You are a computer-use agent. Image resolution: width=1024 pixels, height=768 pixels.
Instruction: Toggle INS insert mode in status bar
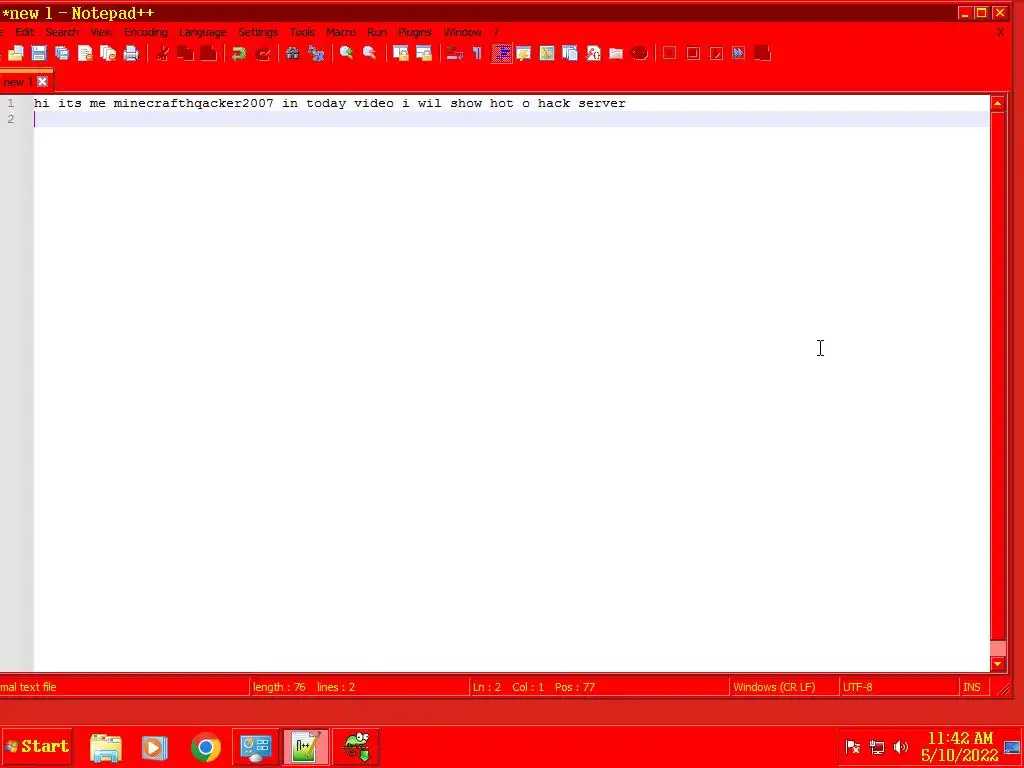point(972,687)
